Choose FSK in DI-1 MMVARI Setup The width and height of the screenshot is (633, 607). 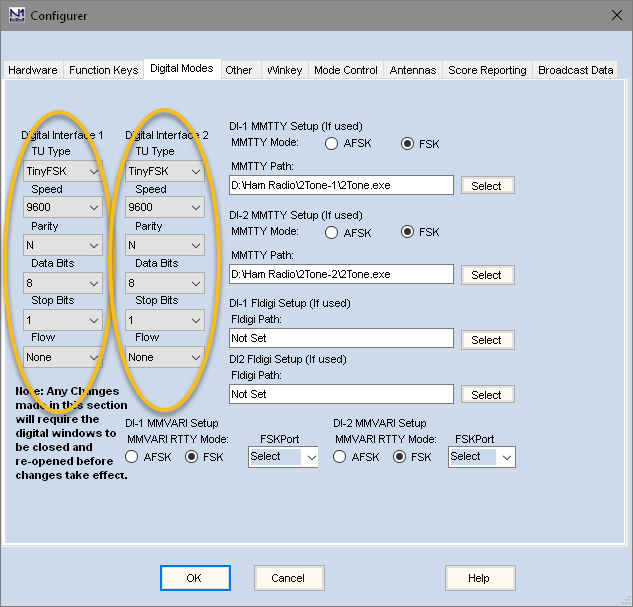click(x=191, y=456)
